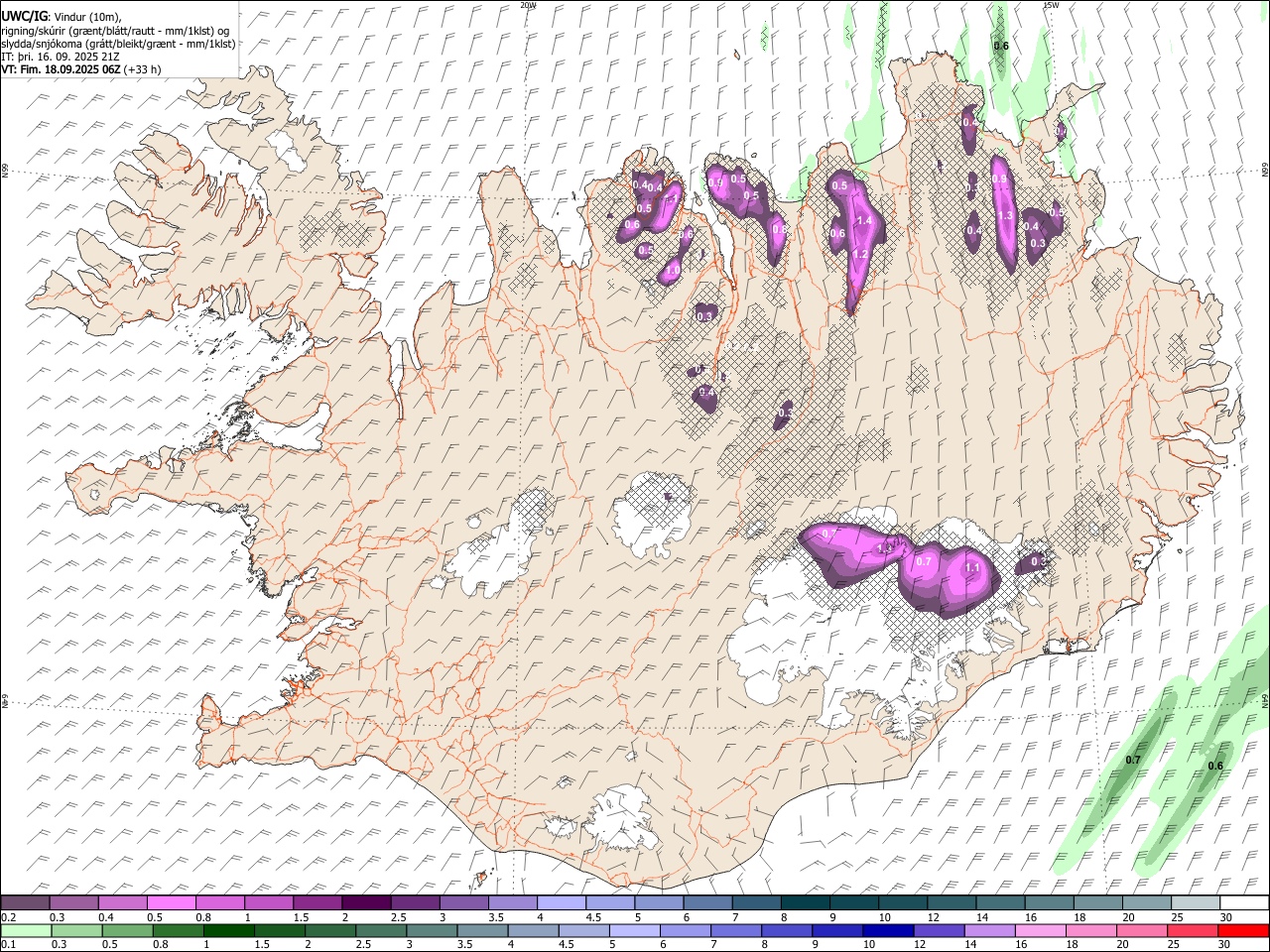The height and width of the screenshot is (952, 1270).
Task: Pick the darkest green swatch at 1, lower scale
Action: tap(229, 930)
